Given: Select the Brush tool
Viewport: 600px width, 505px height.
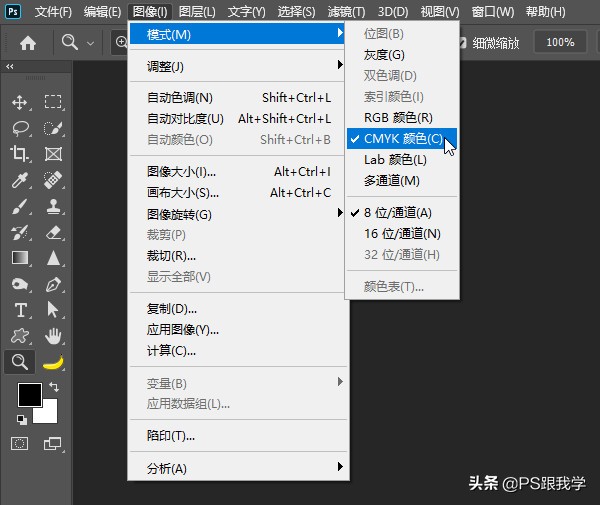Looking at the screenshot, I should (20, 207).
